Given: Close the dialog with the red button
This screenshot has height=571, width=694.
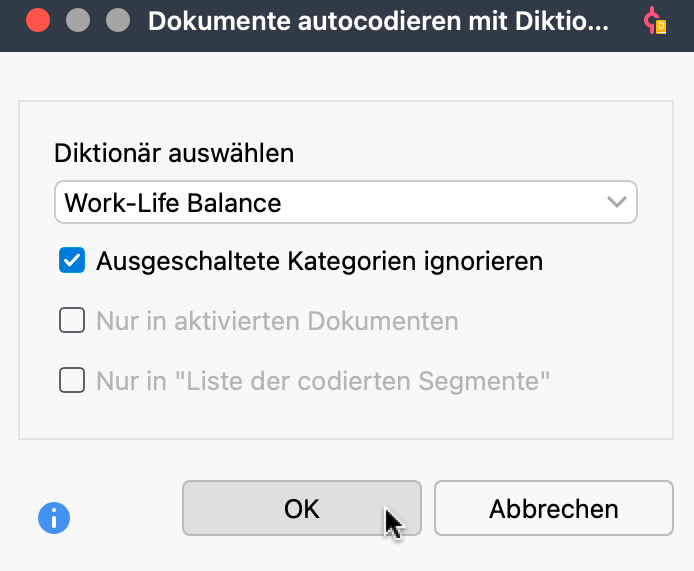Looking at the screenshot, I should [38, 21].
